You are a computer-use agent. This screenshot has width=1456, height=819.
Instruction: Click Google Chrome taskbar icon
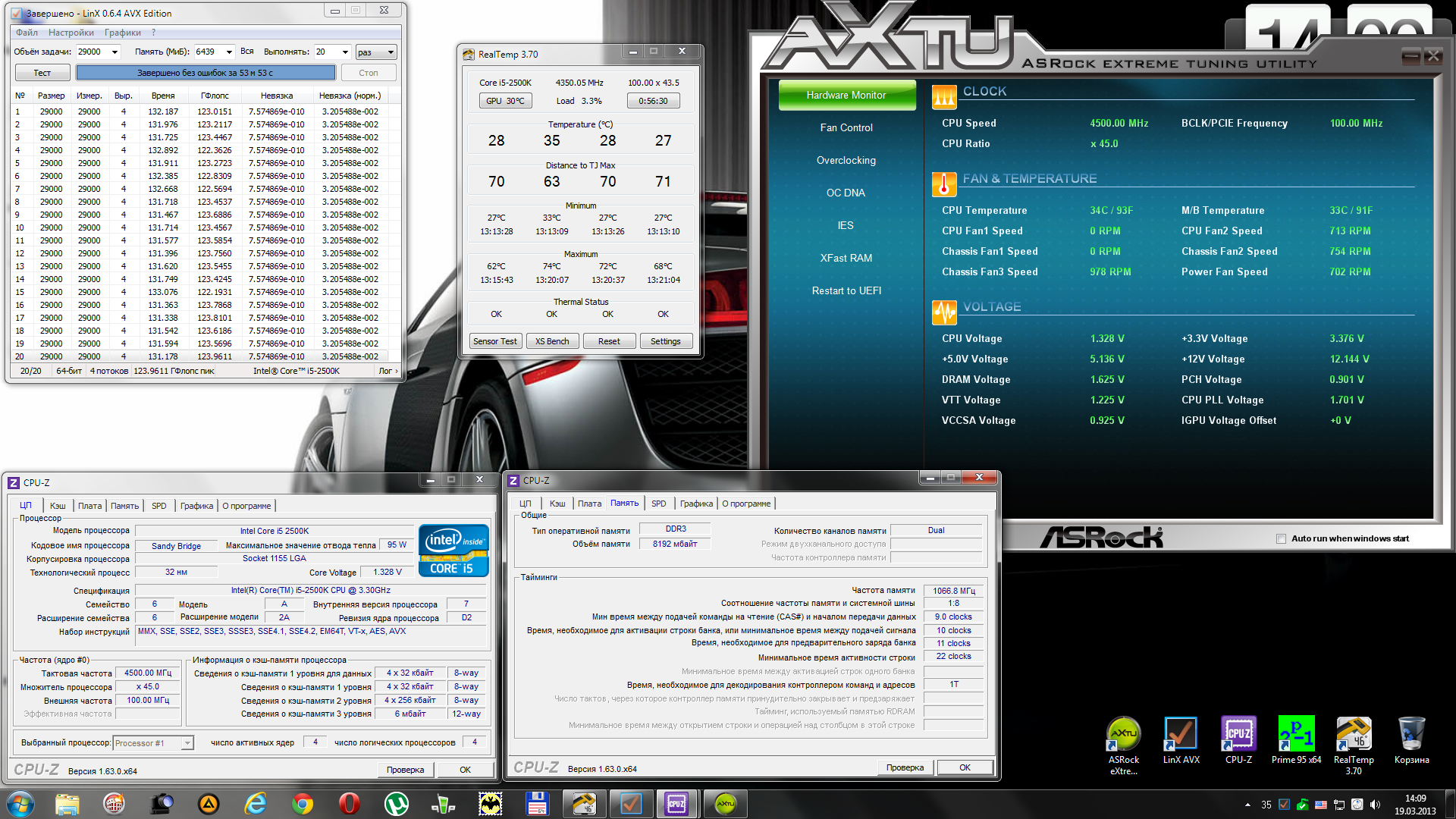click(303, 804)
